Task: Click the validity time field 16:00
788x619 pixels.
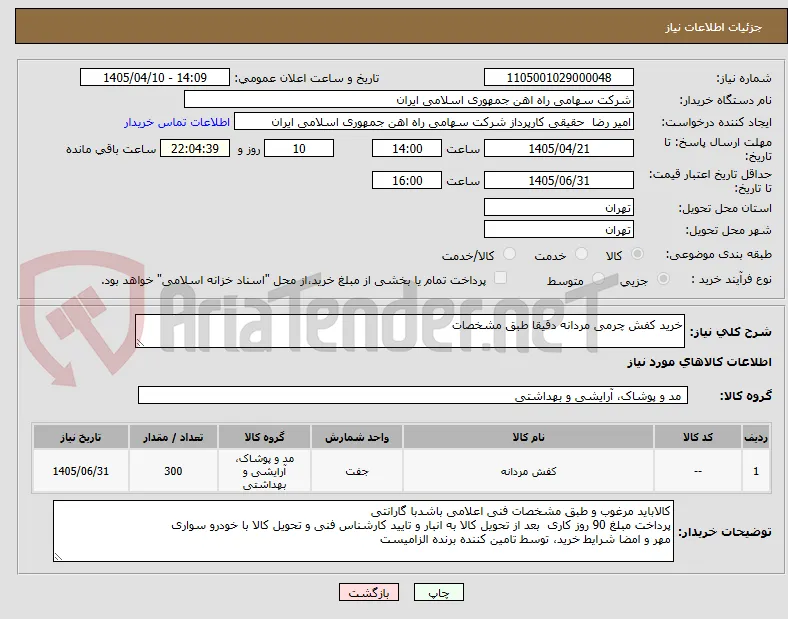Action: (x=407, y=180)
